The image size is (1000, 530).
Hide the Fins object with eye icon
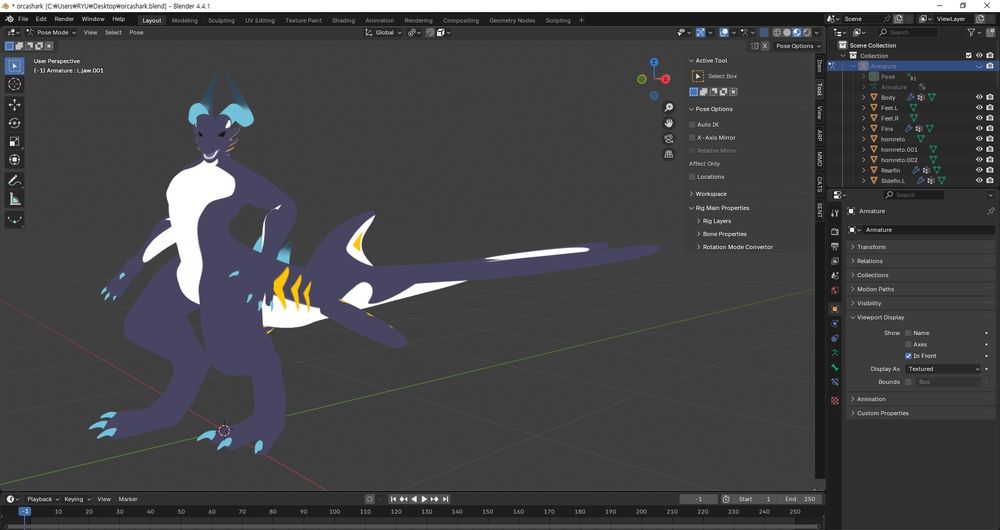click(x=979, y=129)
